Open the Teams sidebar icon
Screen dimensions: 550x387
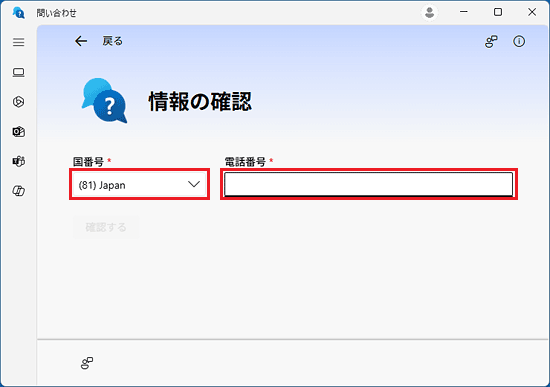coord(19,161)
